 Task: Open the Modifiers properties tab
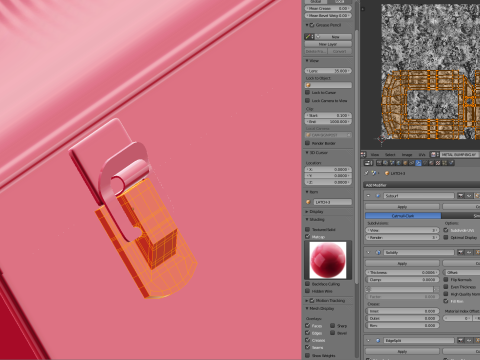[418, 163]
